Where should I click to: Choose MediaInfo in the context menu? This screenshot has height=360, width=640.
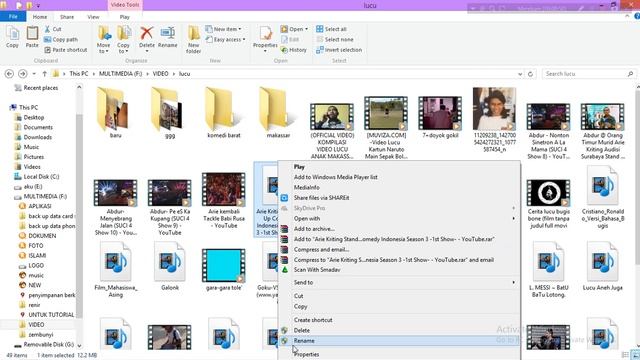(307, 187)
